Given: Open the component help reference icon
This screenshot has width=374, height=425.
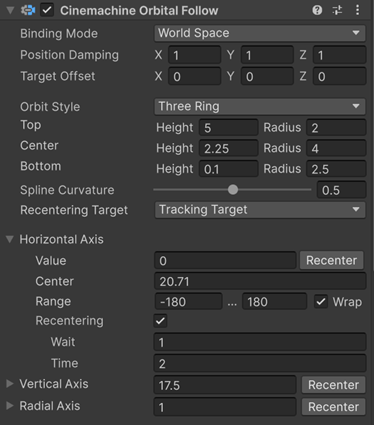Looking at the screenshot, I should 317,10.
